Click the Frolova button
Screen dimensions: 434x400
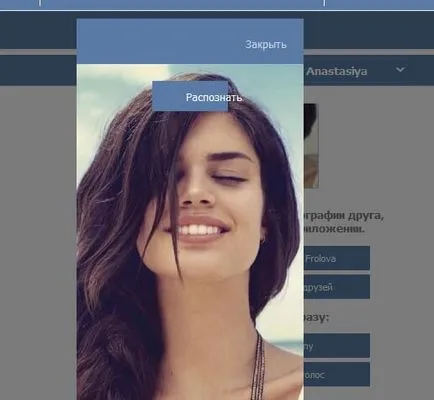coord(337,258)
